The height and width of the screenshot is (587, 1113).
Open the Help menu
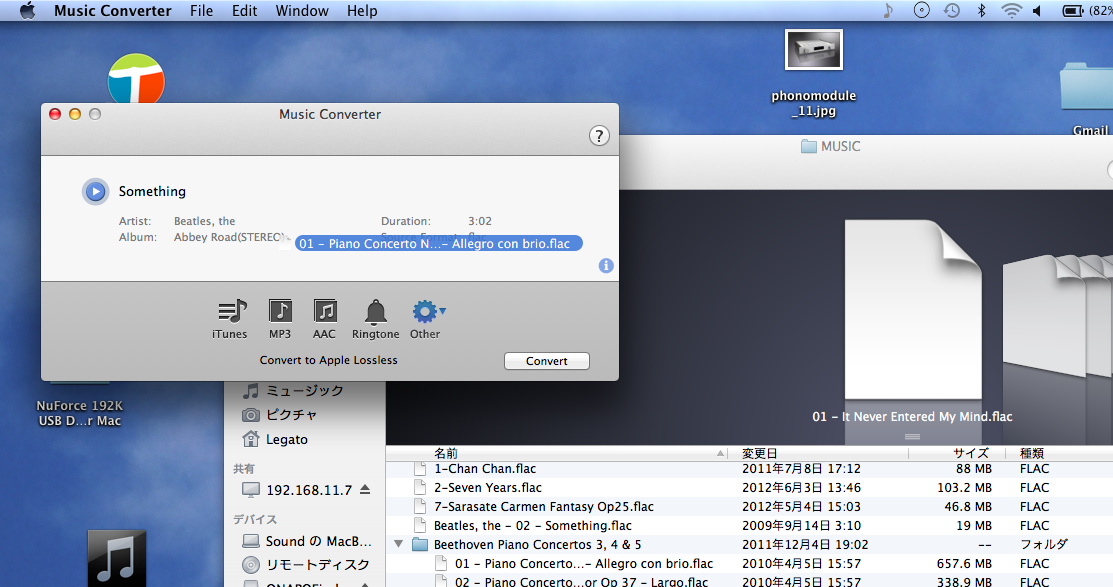[x=362, y=11]
